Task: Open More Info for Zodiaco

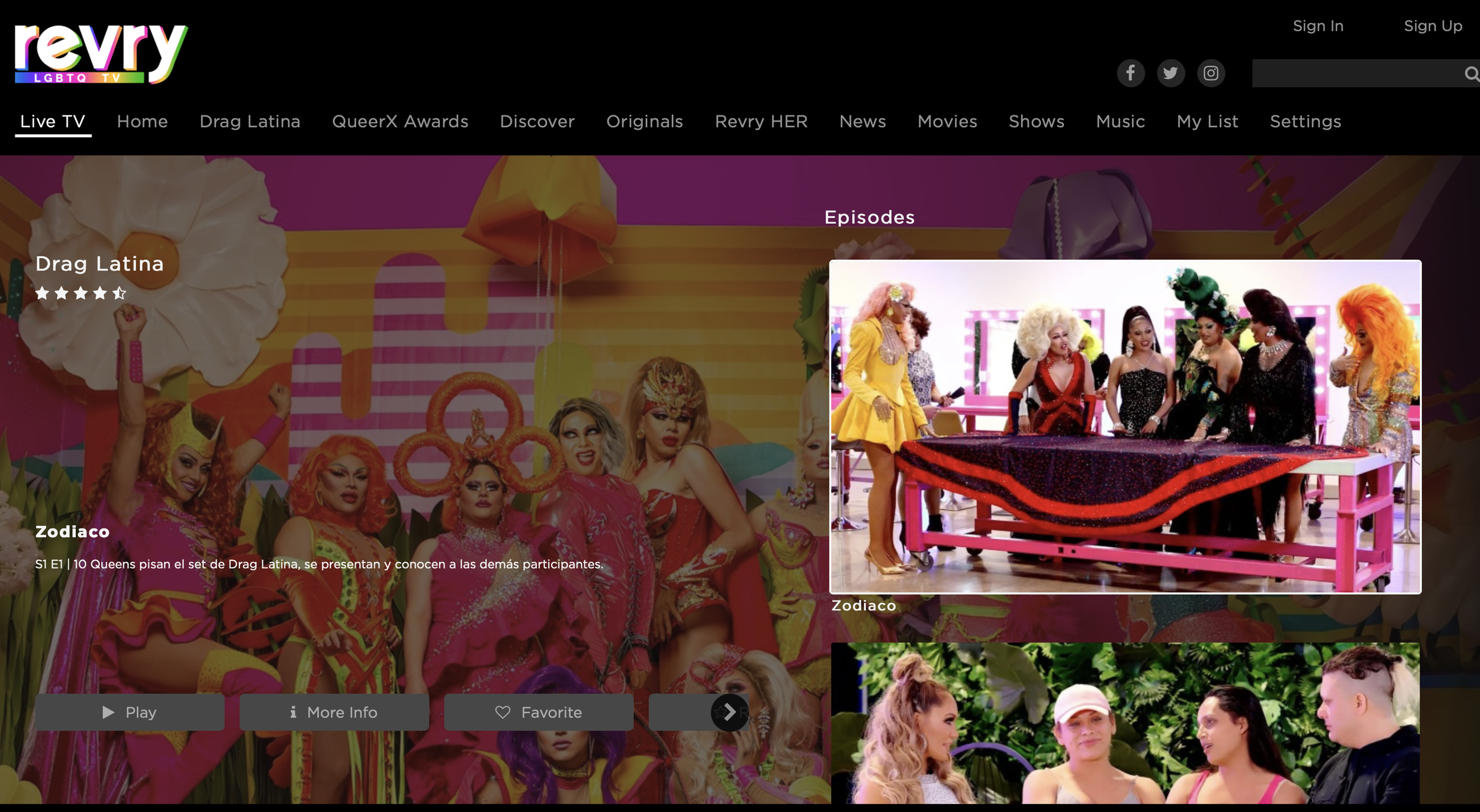Action: [334, 712]
